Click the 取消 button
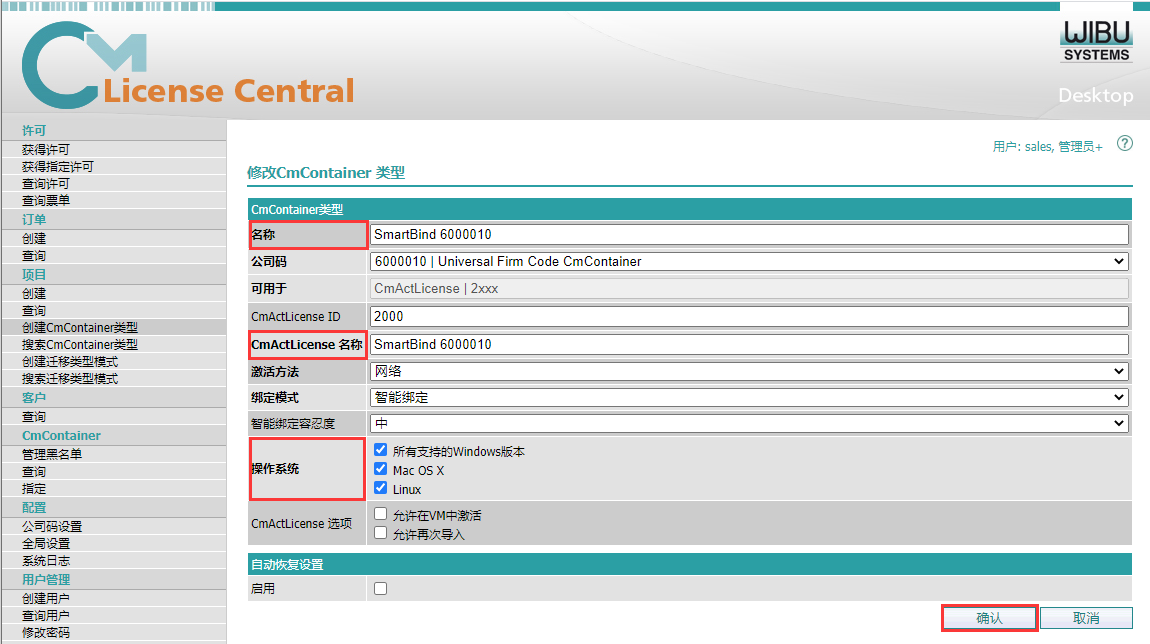Screen dimensions: 1150x644 point(1086,618)
